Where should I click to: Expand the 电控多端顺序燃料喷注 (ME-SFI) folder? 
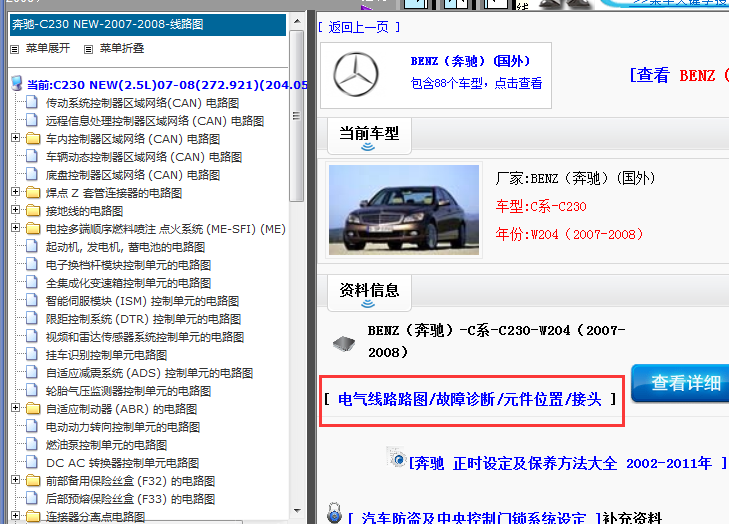coord(15,228)
